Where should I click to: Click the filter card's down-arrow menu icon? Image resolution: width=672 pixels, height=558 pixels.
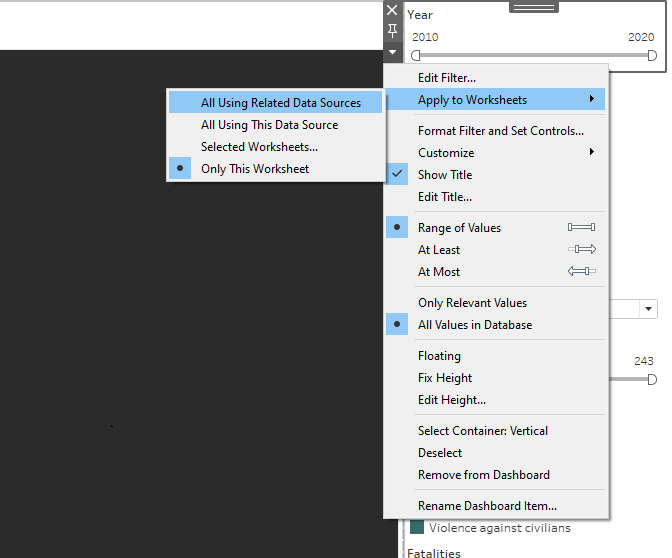[x=392, y=52]
